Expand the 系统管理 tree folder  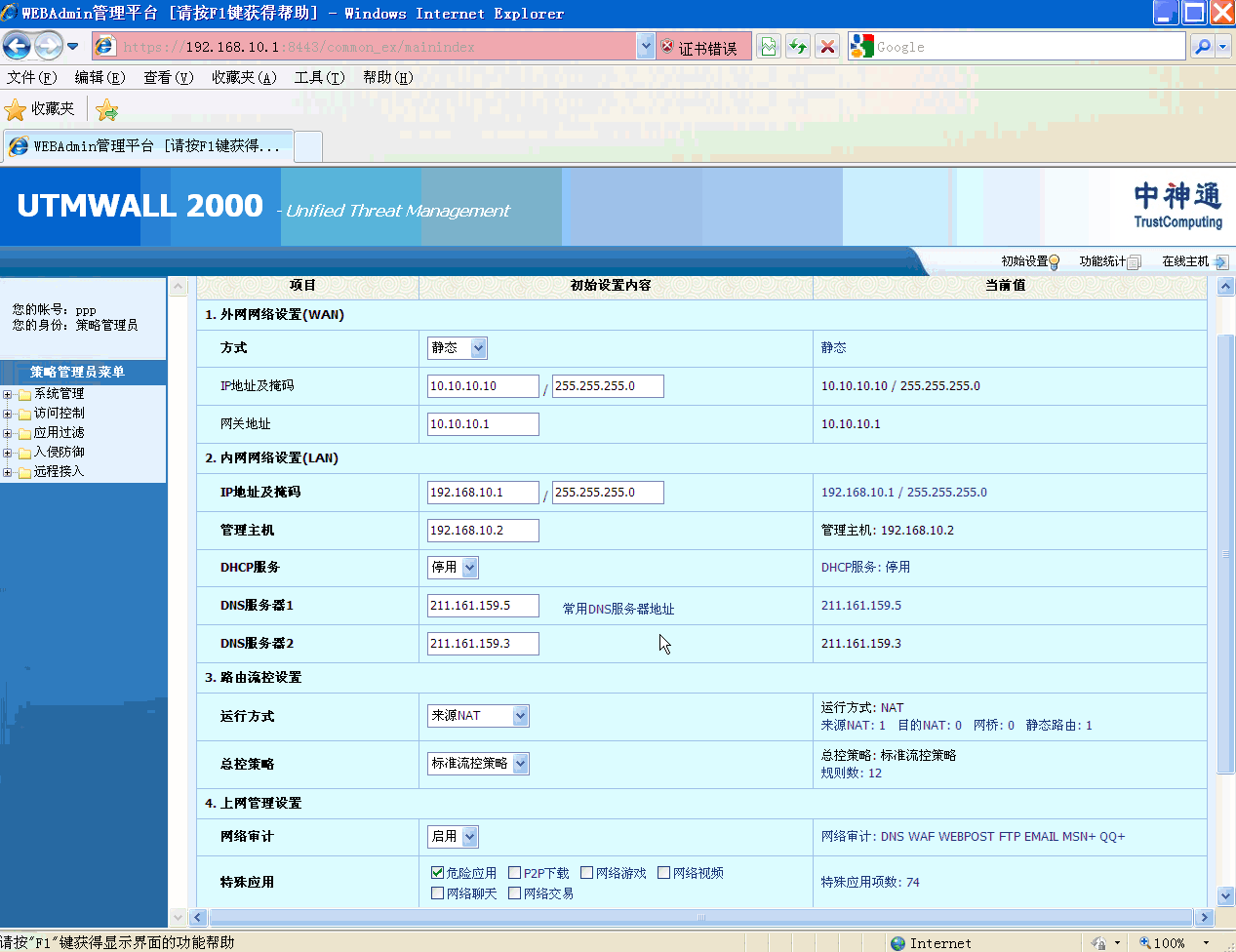[8, 394]
